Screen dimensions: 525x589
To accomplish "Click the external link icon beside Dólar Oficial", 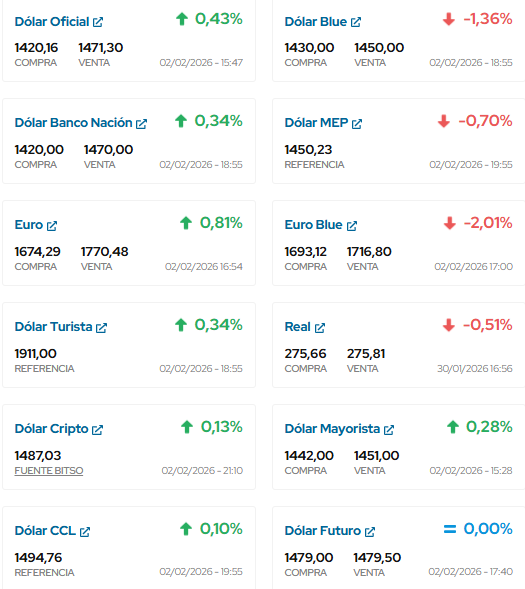I will tap(98, 22).
